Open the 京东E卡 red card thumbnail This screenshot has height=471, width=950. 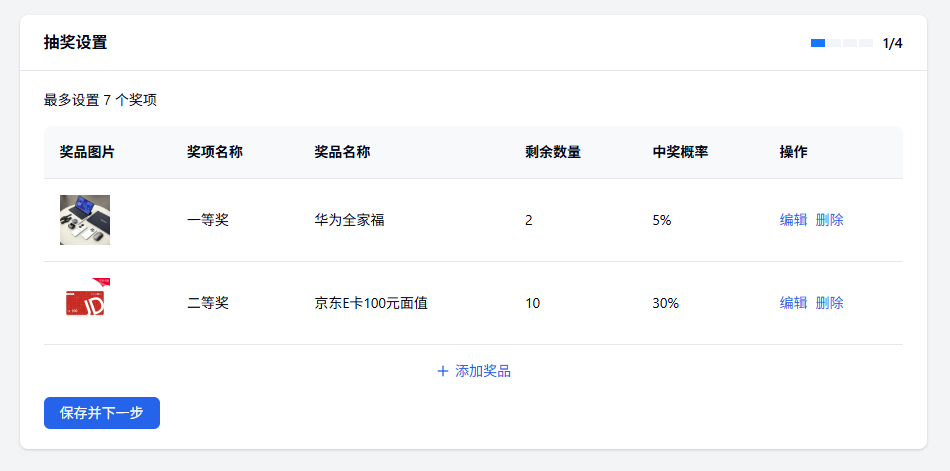point(86,302)
